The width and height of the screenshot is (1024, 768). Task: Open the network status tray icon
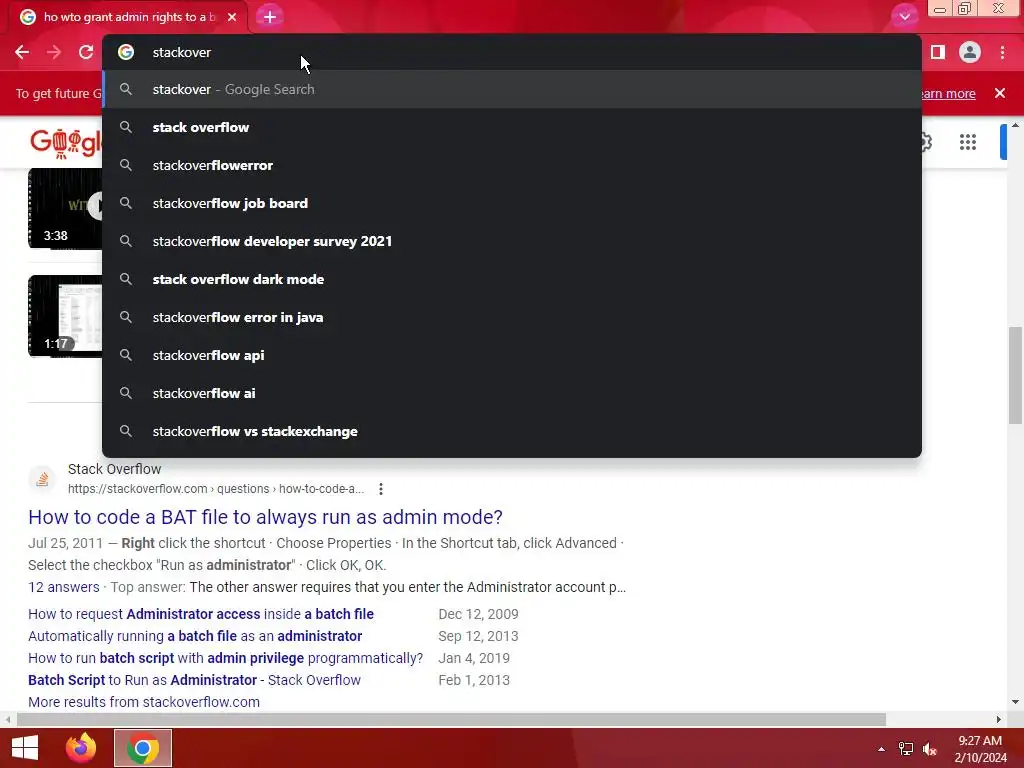[x=906, y=749]
